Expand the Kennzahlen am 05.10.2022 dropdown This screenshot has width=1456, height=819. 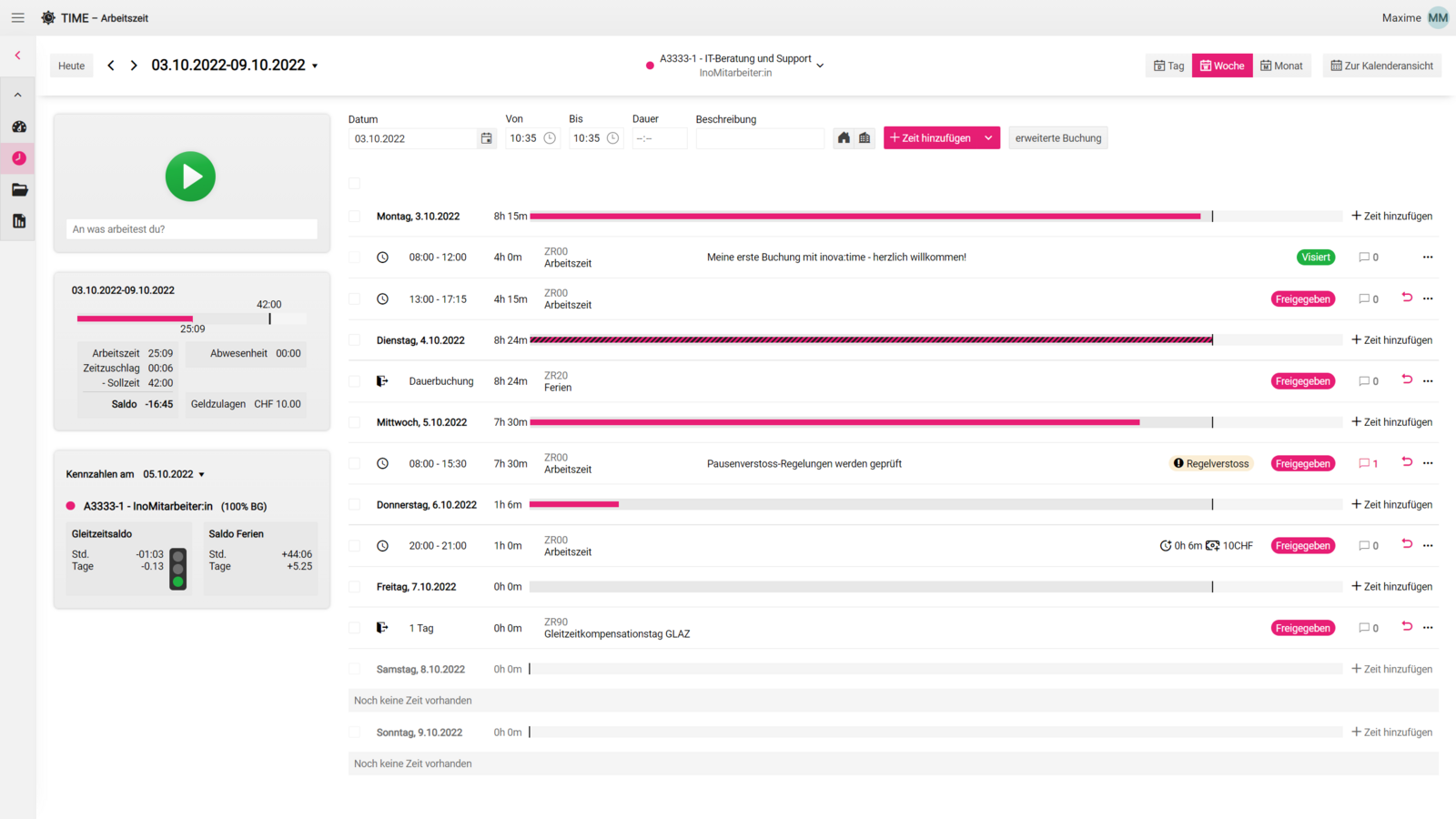[x=202, y=475]
